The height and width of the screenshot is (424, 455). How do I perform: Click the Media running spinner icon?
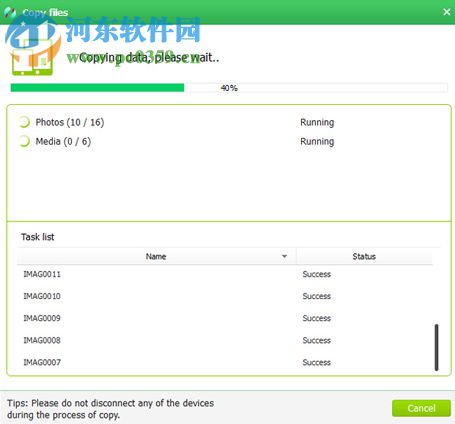[24, 141]
